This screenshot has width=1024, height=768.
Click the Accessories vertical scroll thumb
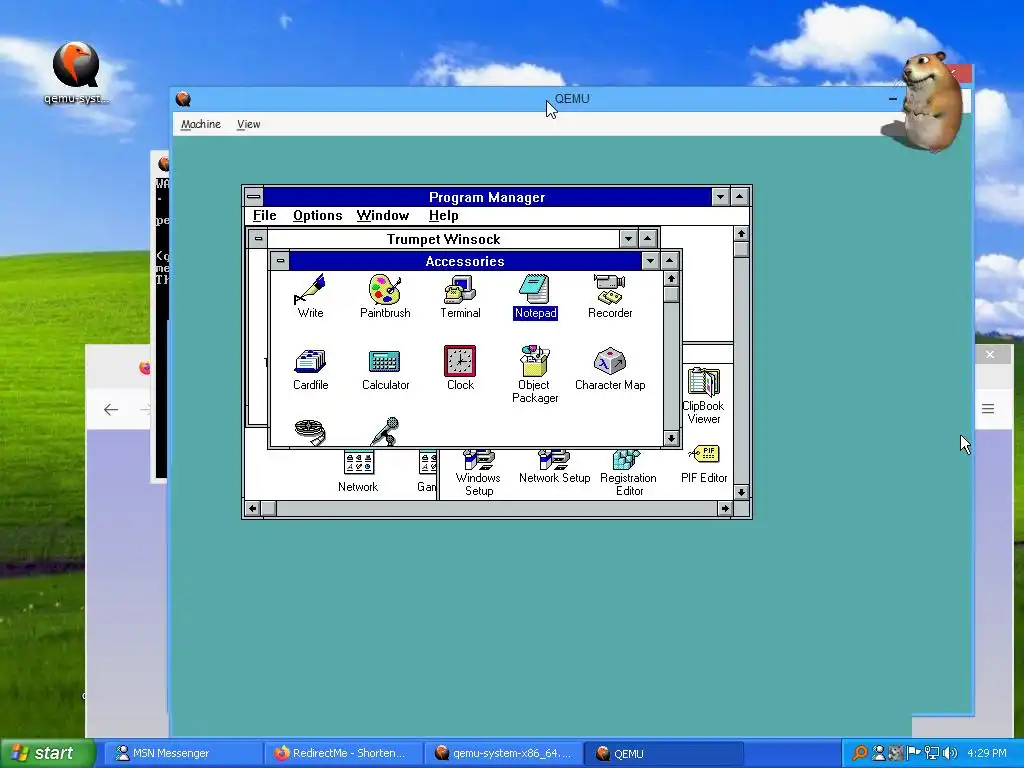(x=671, y=295)
